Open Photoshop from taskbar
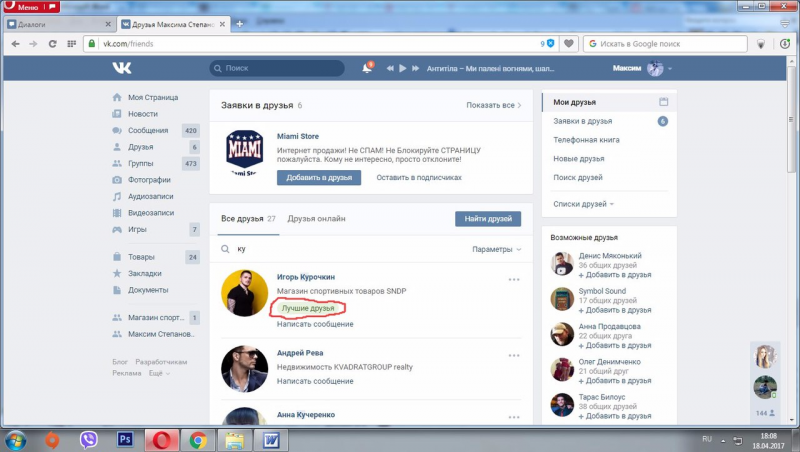This screenshot has height=452, width=800. pos(125,440)
